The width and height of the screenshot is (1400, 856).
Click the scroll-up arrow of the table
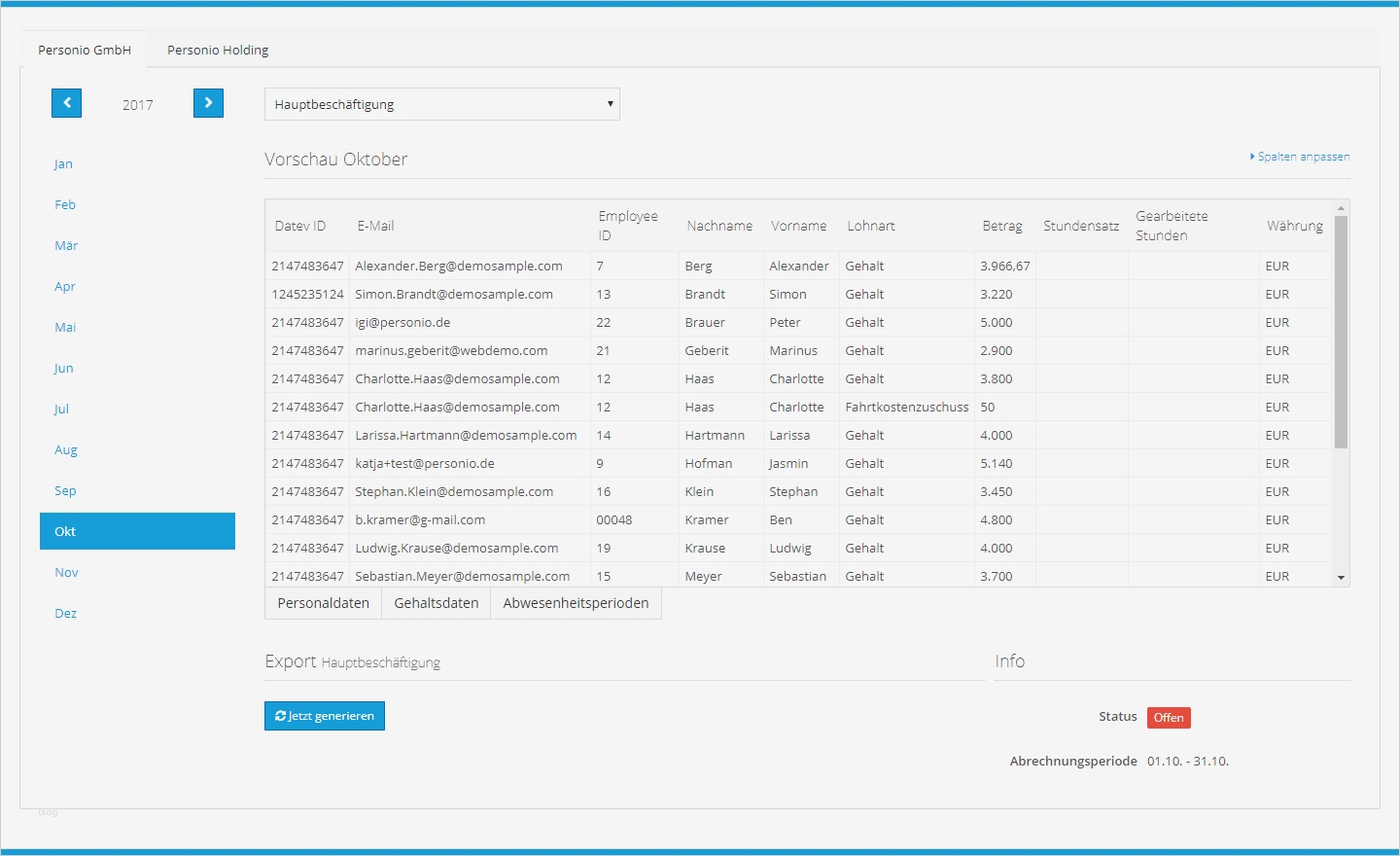(x=1341, y=208)
